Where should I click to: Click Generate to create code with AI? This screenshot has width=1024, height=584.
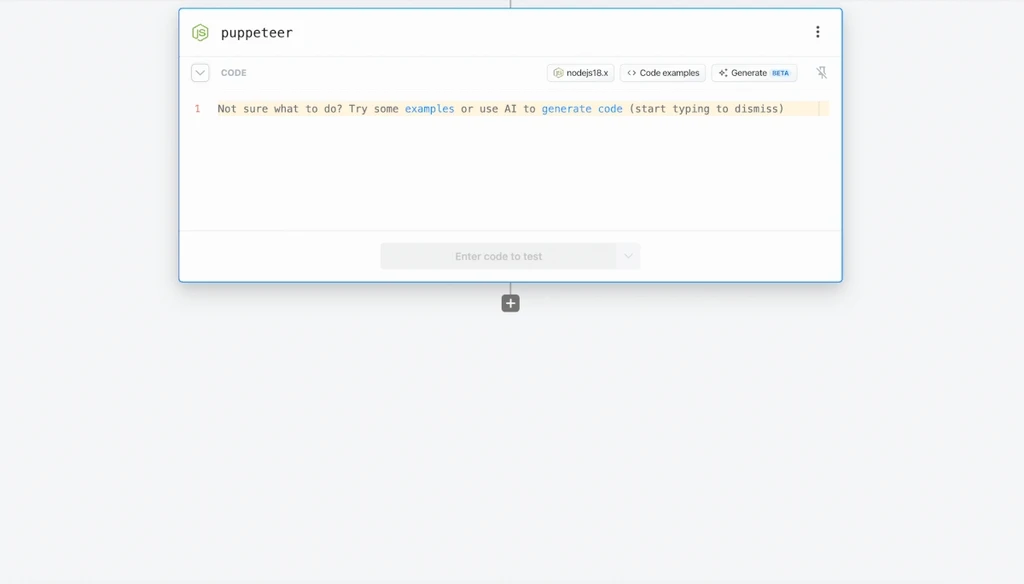(748, 73)
